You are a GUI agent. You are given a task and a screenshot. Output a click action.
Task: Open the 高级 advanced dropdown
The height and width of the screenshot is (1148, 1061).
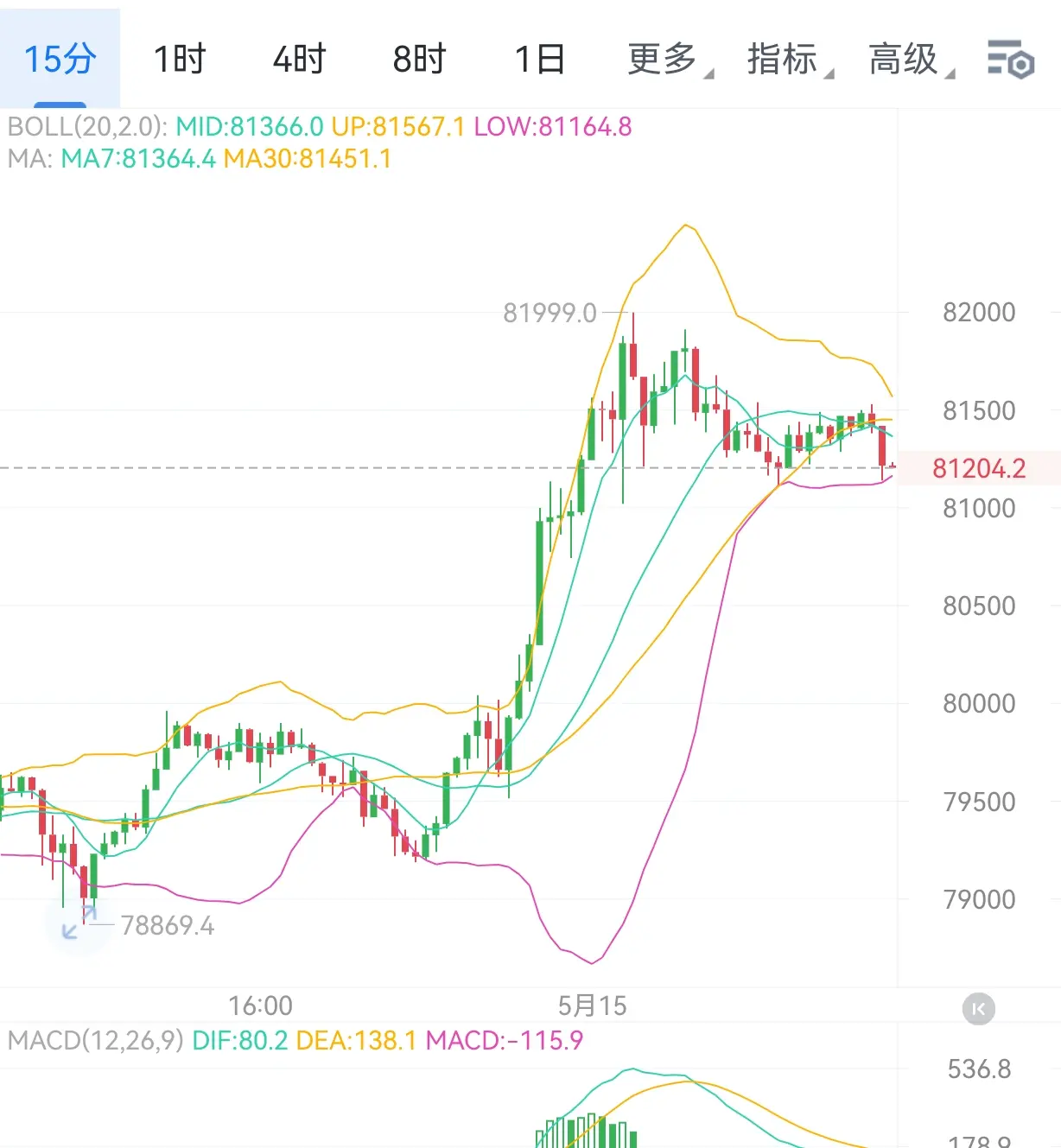[x=911, y=60]
